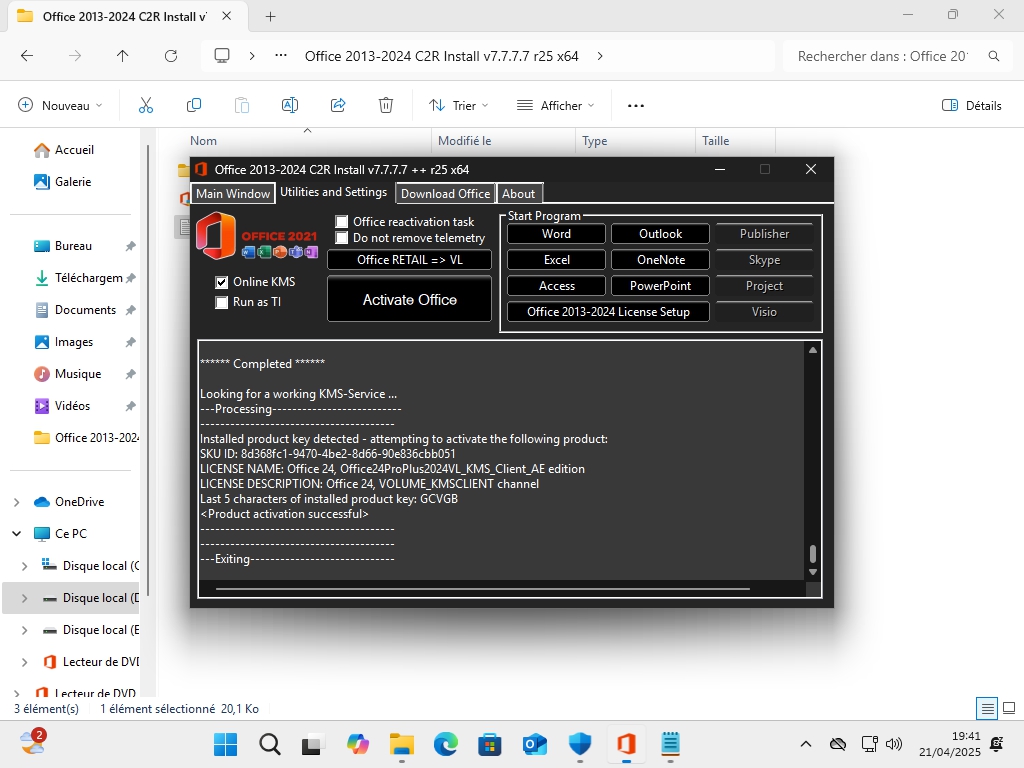Open the Afficher view dropdown

coord(555,105)
